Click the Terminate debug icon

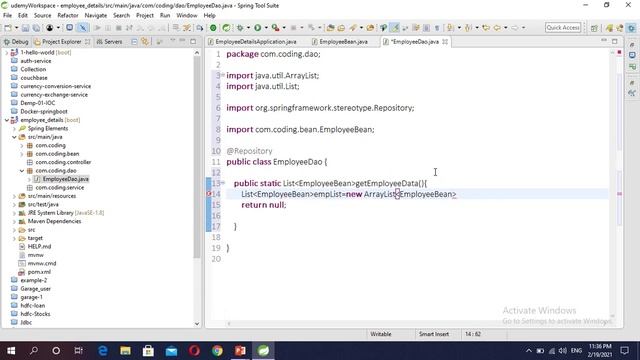[119, 28]
